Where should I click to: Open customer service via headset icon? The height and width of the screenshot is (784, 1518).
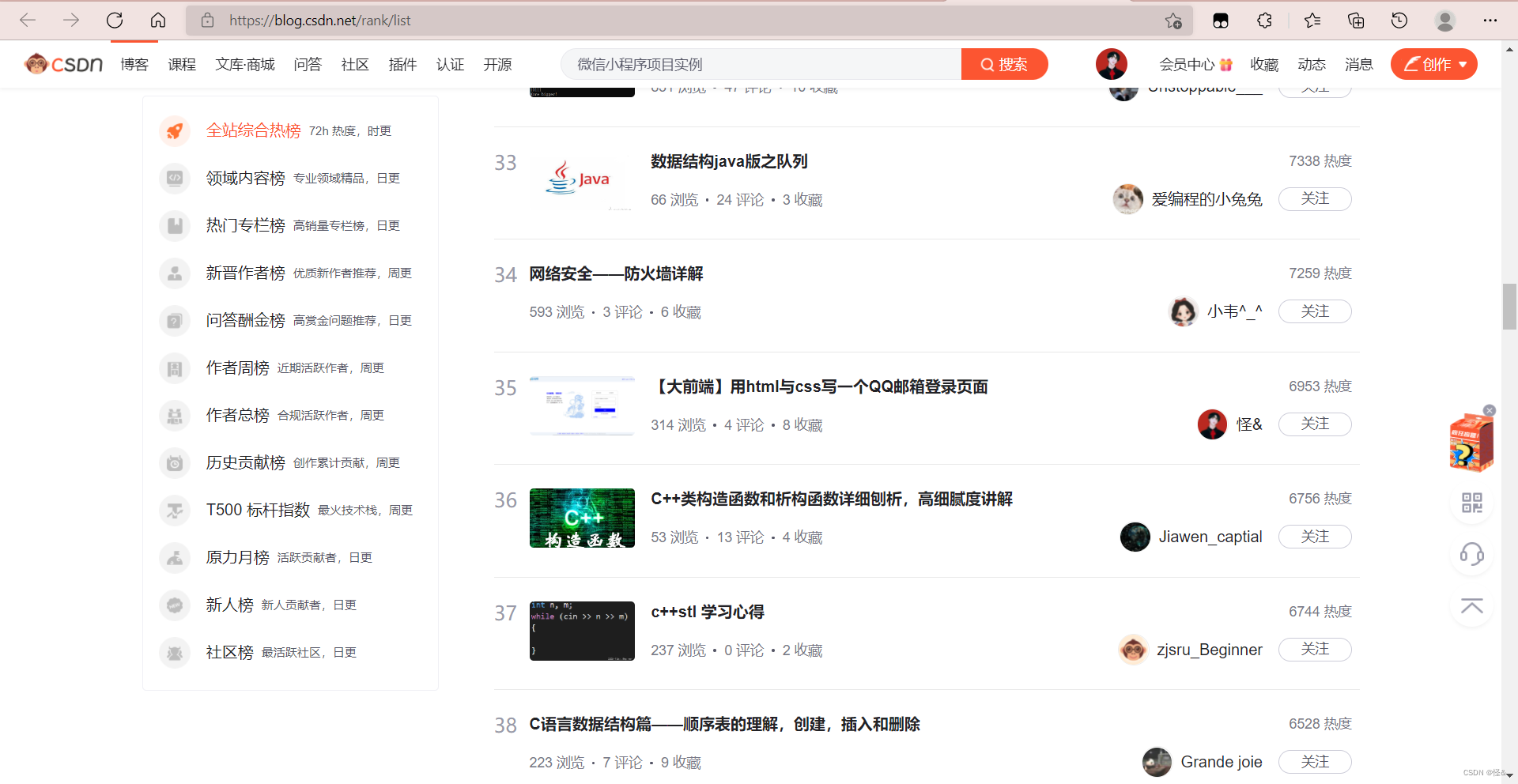click(1471, 554)
